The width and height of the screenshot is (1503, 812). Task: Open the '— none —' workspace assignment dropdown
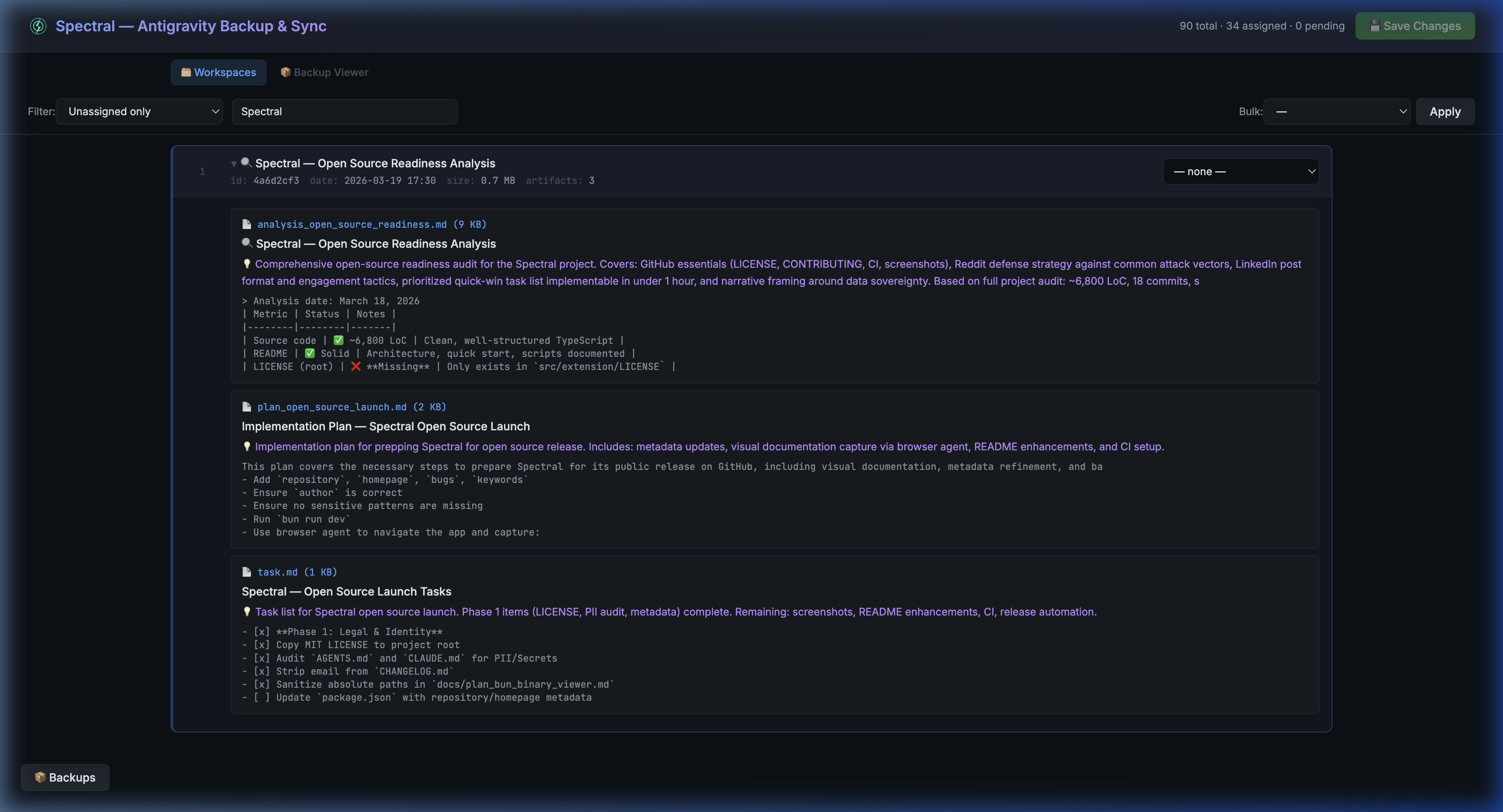[1240, 172]
